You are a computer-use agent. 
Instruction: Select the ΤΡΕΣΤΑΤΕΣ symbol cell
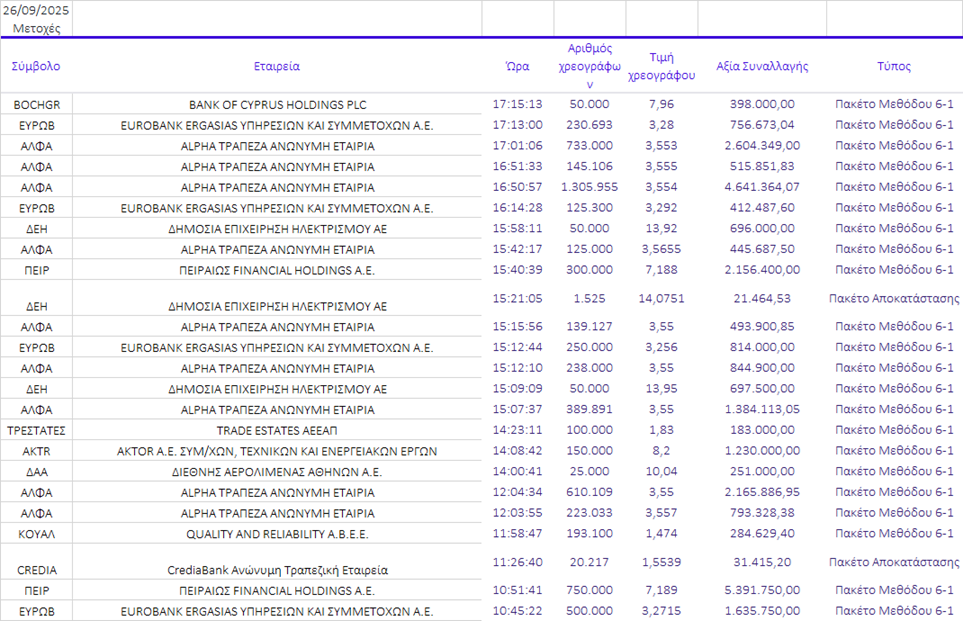click(36, 430)
